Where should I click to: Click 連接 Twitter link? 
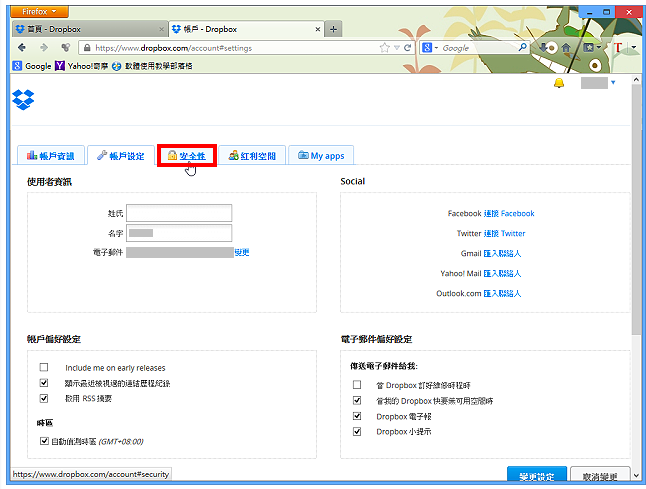coord(504,234)
